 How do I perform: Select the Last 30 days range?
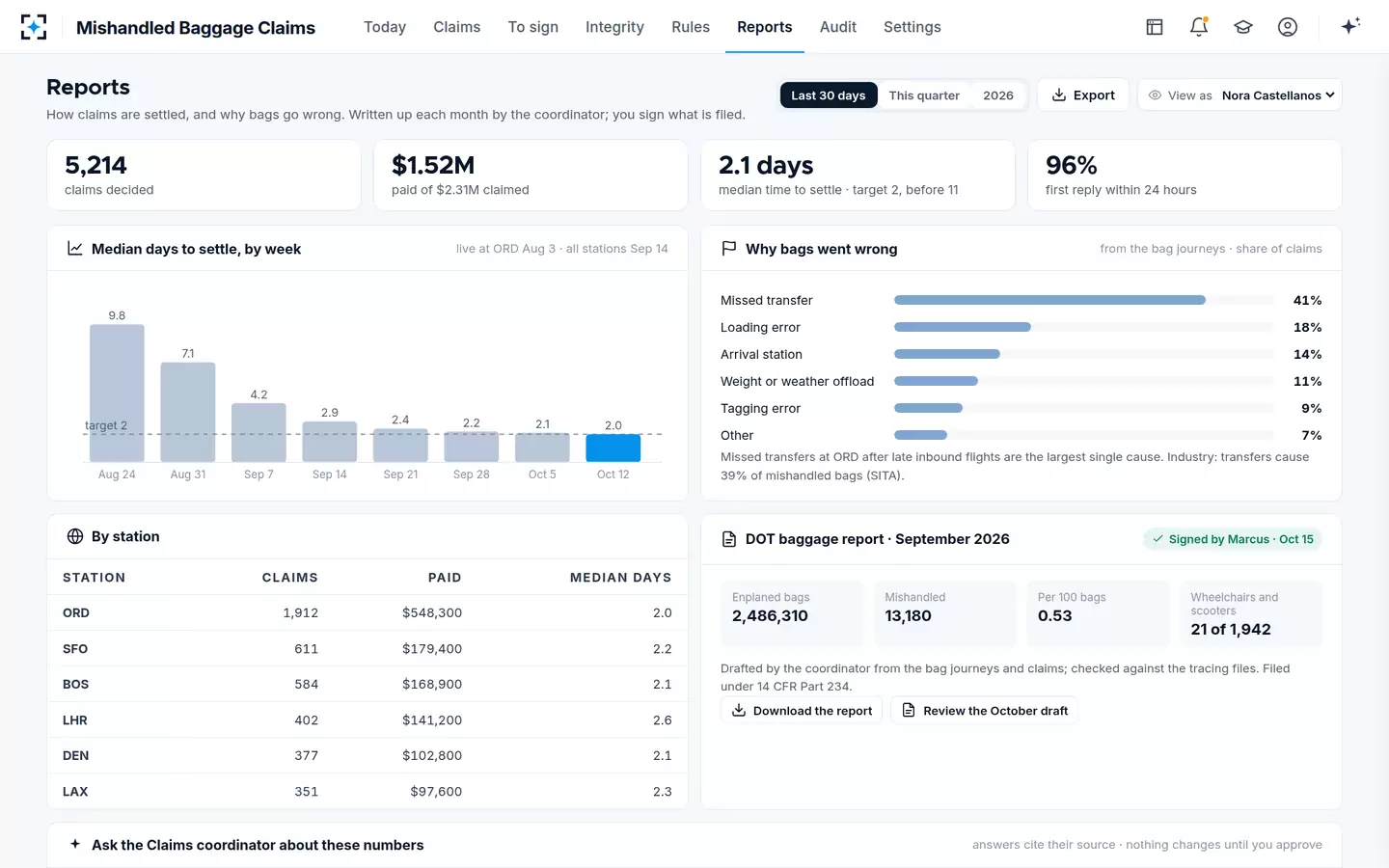829,95
